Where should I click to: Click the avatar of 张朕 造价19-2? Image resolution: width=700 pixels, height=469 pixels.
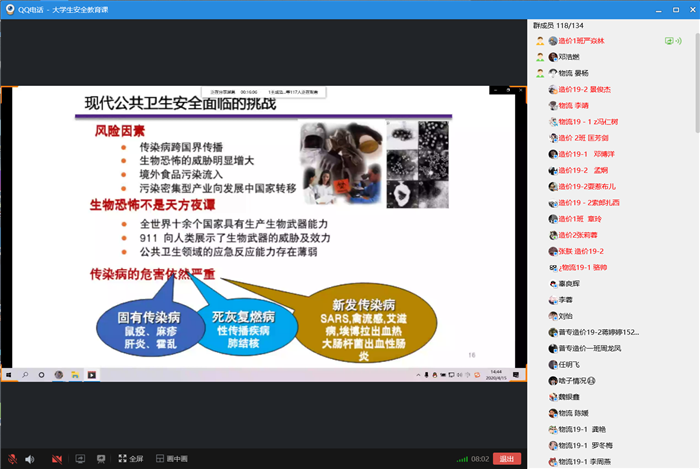pos(553,251)
